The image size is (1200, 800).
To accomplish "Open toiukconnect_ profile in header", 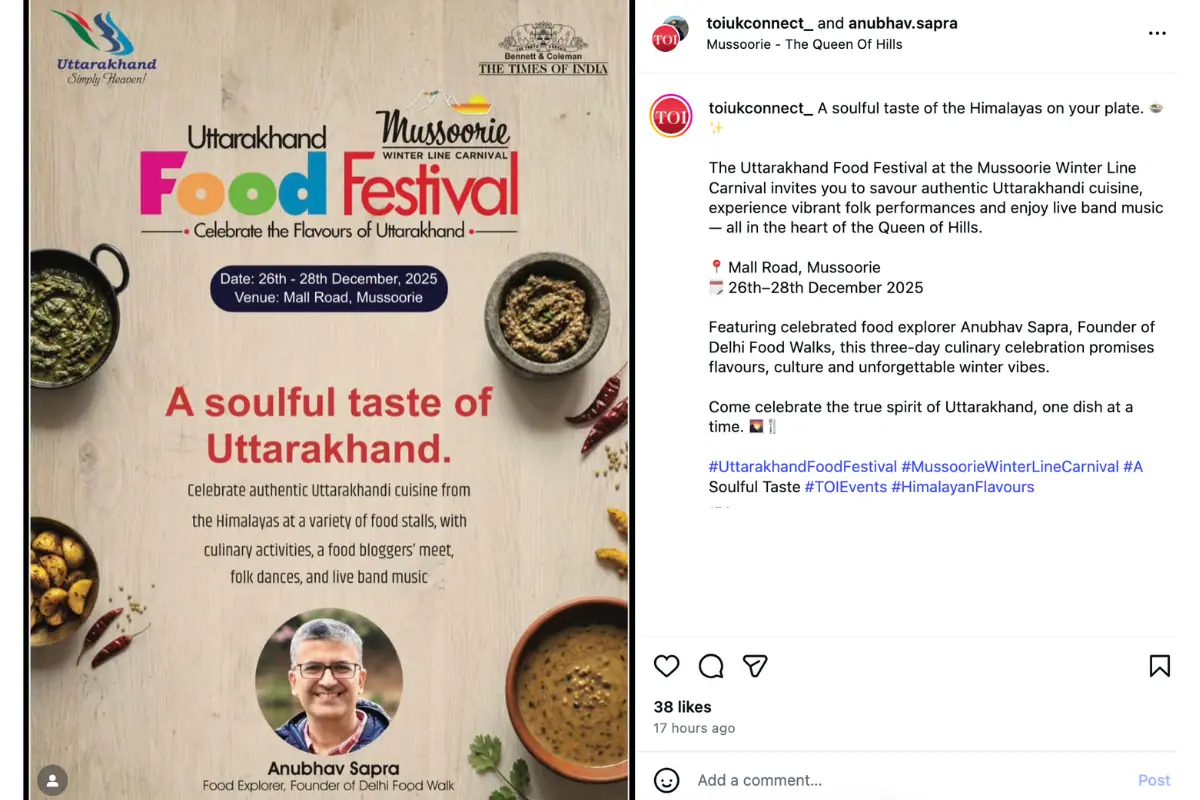I will pyautogui.click(x=759, y=23).
